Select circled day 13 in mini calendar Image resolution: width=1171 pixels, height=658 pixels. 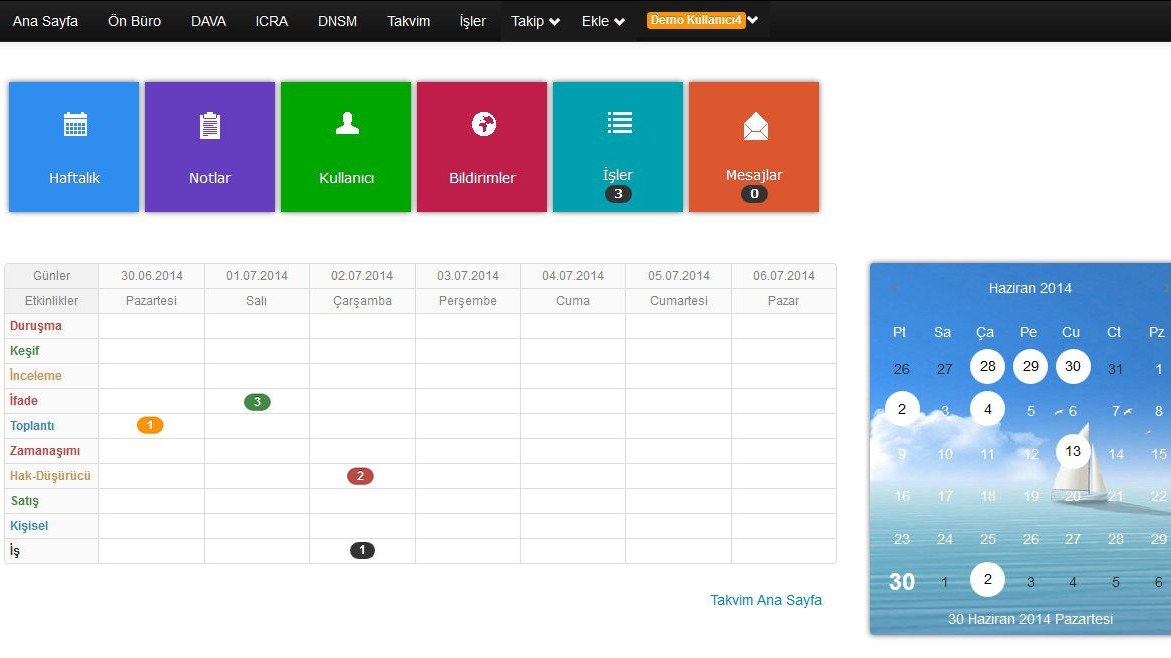[x=1073, y=451]
